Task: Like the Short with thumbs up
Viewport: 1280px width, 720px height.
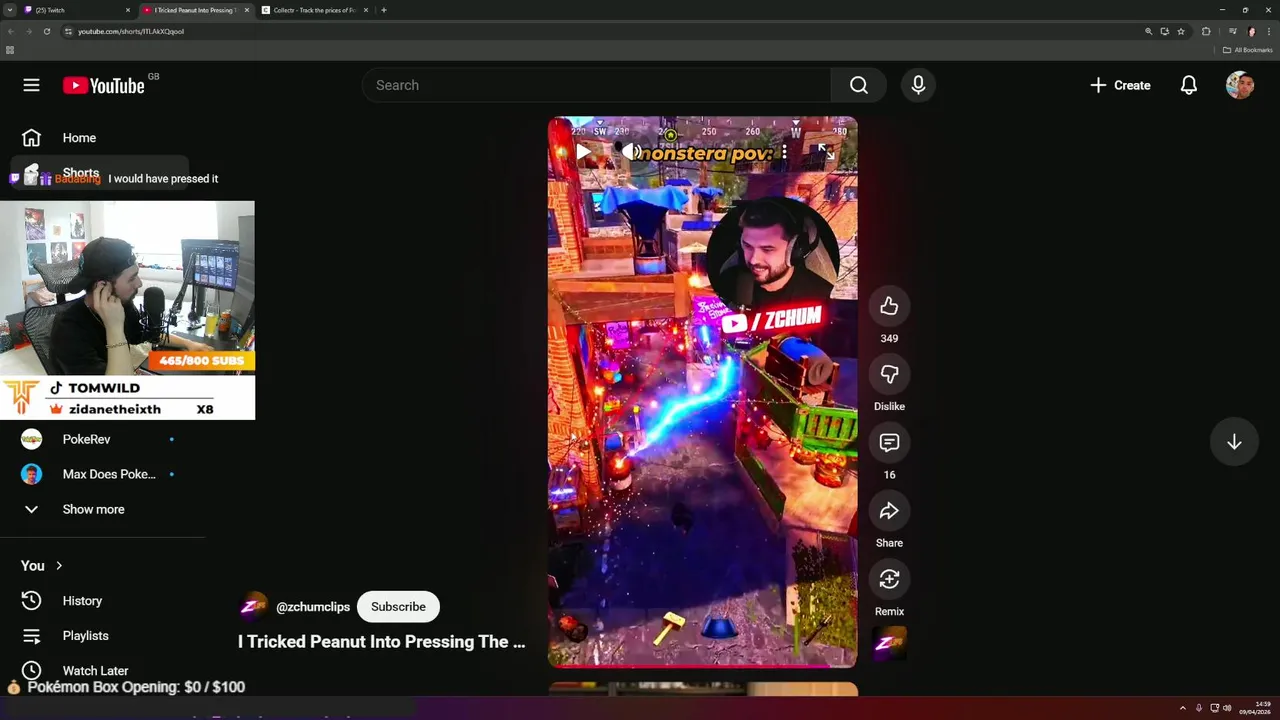Action: (x=889, y=307)
